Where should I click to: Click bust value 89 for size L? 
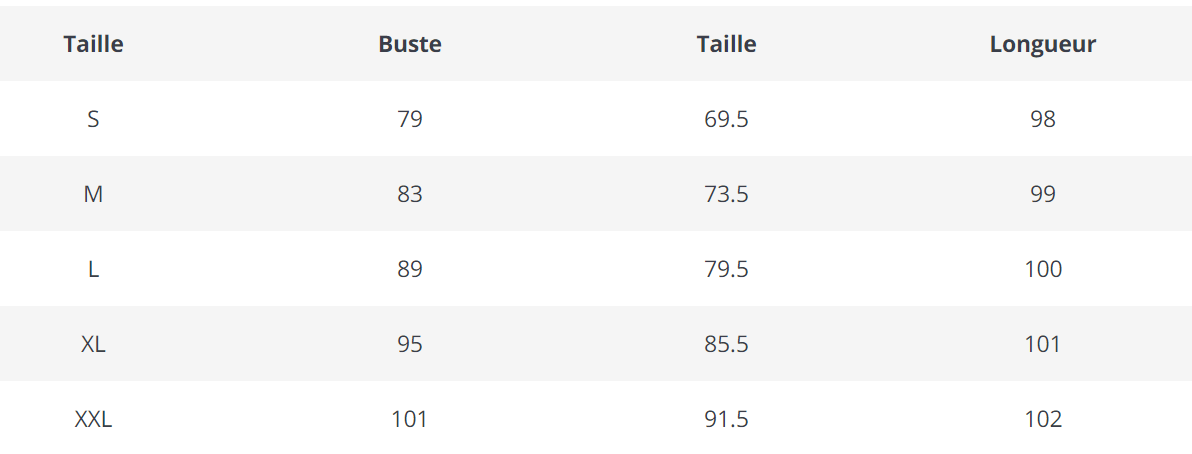(410, 269)
